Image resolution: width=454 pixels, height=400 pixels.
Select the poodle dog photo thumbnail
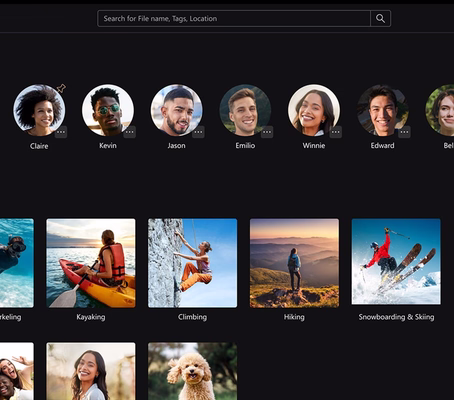click(x=193, y=371)
